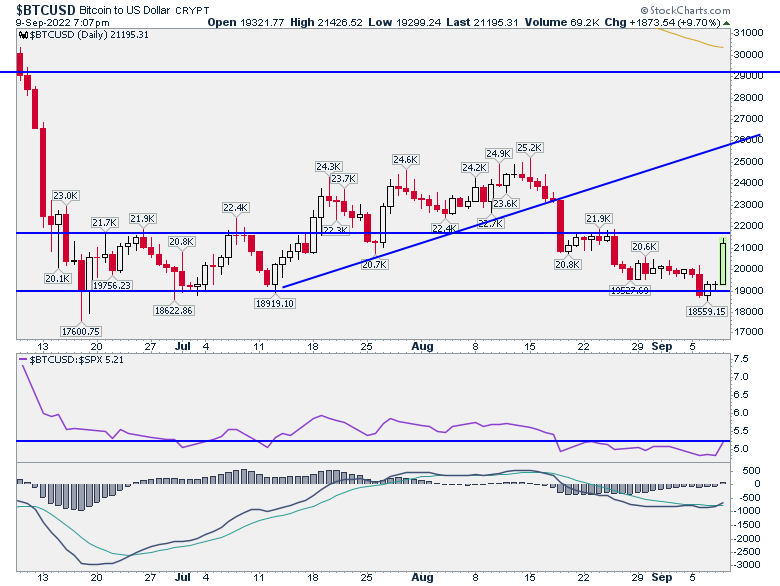Click the 22.3K price label

click(336, 230)
